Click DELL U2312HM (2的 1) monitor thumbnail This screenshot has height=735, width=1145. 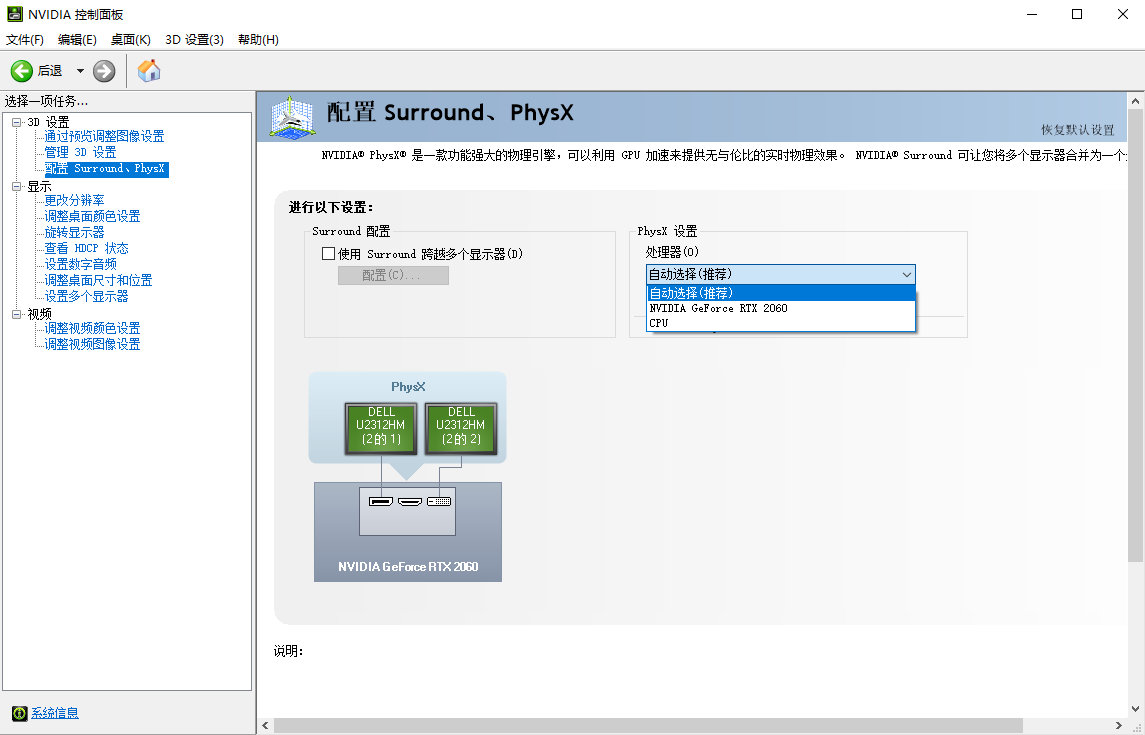pos(381,428)
